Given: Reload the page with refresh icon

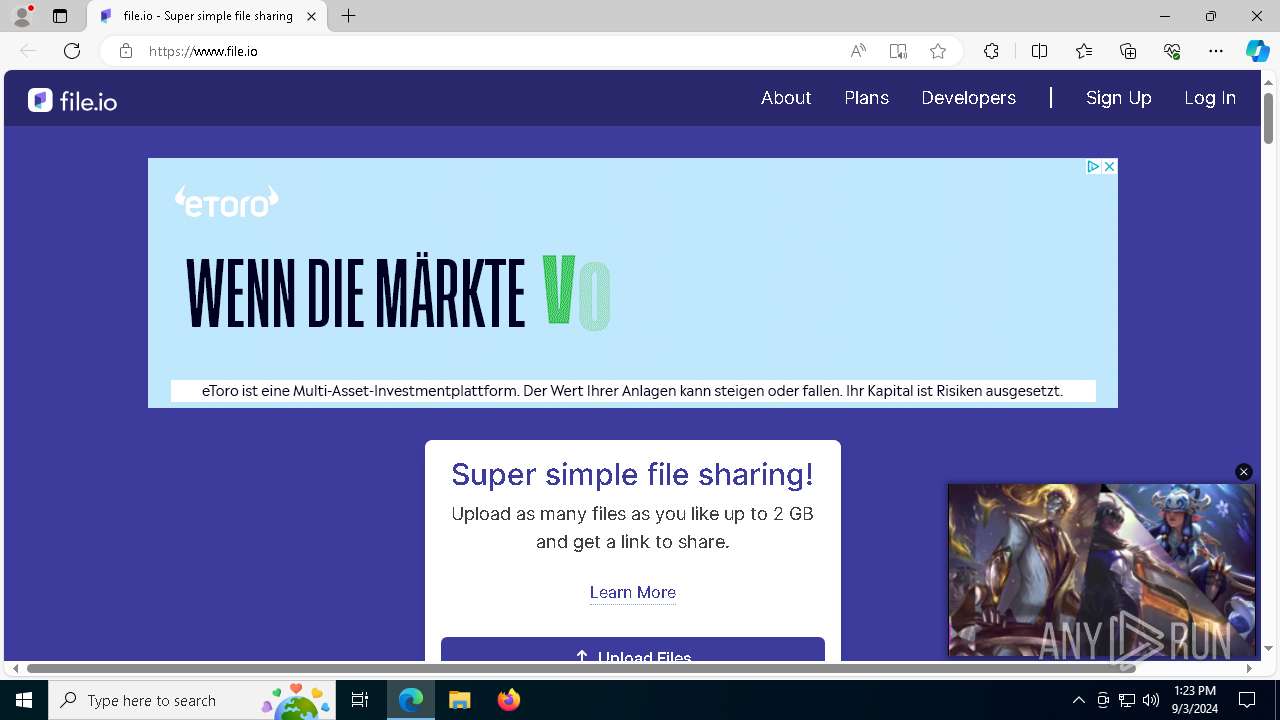Looking at the screenshot, I should pos(72,51).
